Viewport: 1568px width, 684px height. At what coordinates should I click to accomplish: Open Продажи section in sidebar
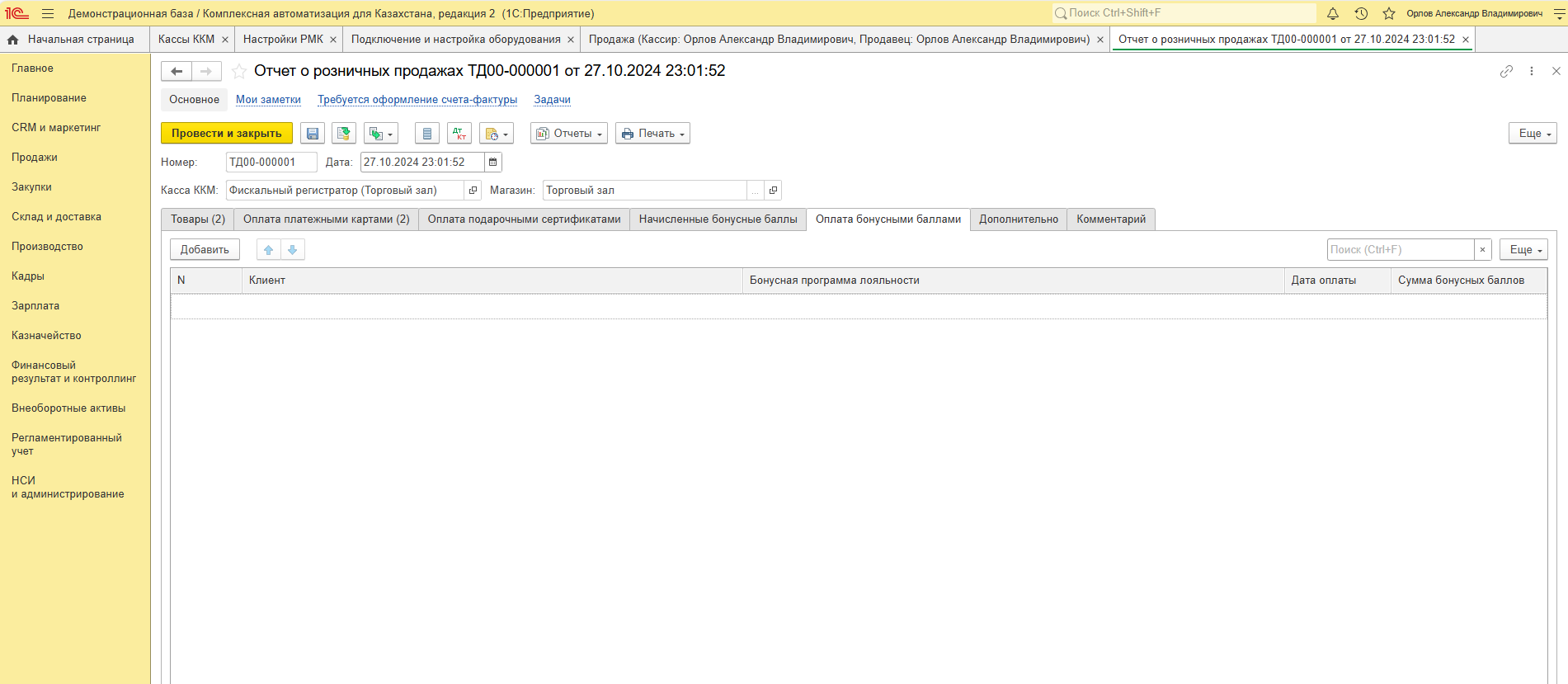[x=35, y=158]
